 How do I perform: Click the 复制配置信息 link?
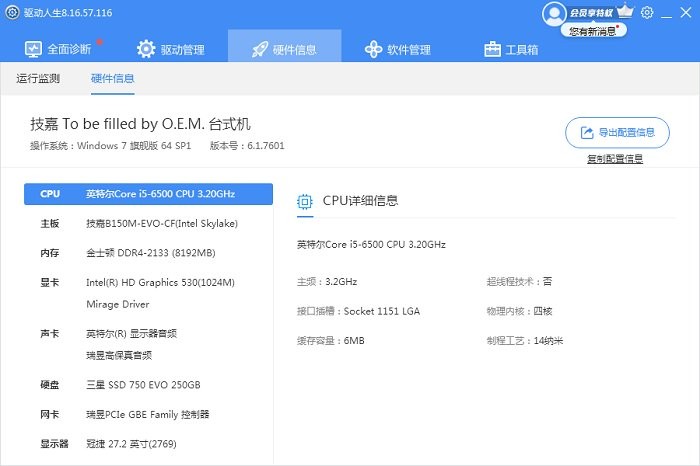615,159
